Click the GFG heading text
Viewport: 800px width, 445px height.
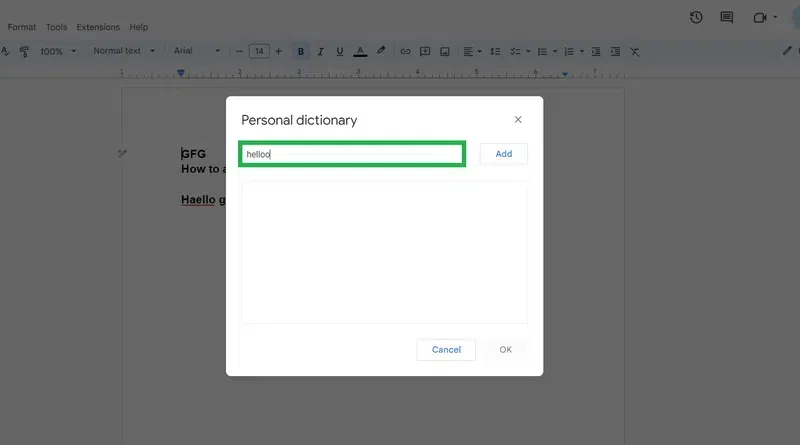click(193, 154)
